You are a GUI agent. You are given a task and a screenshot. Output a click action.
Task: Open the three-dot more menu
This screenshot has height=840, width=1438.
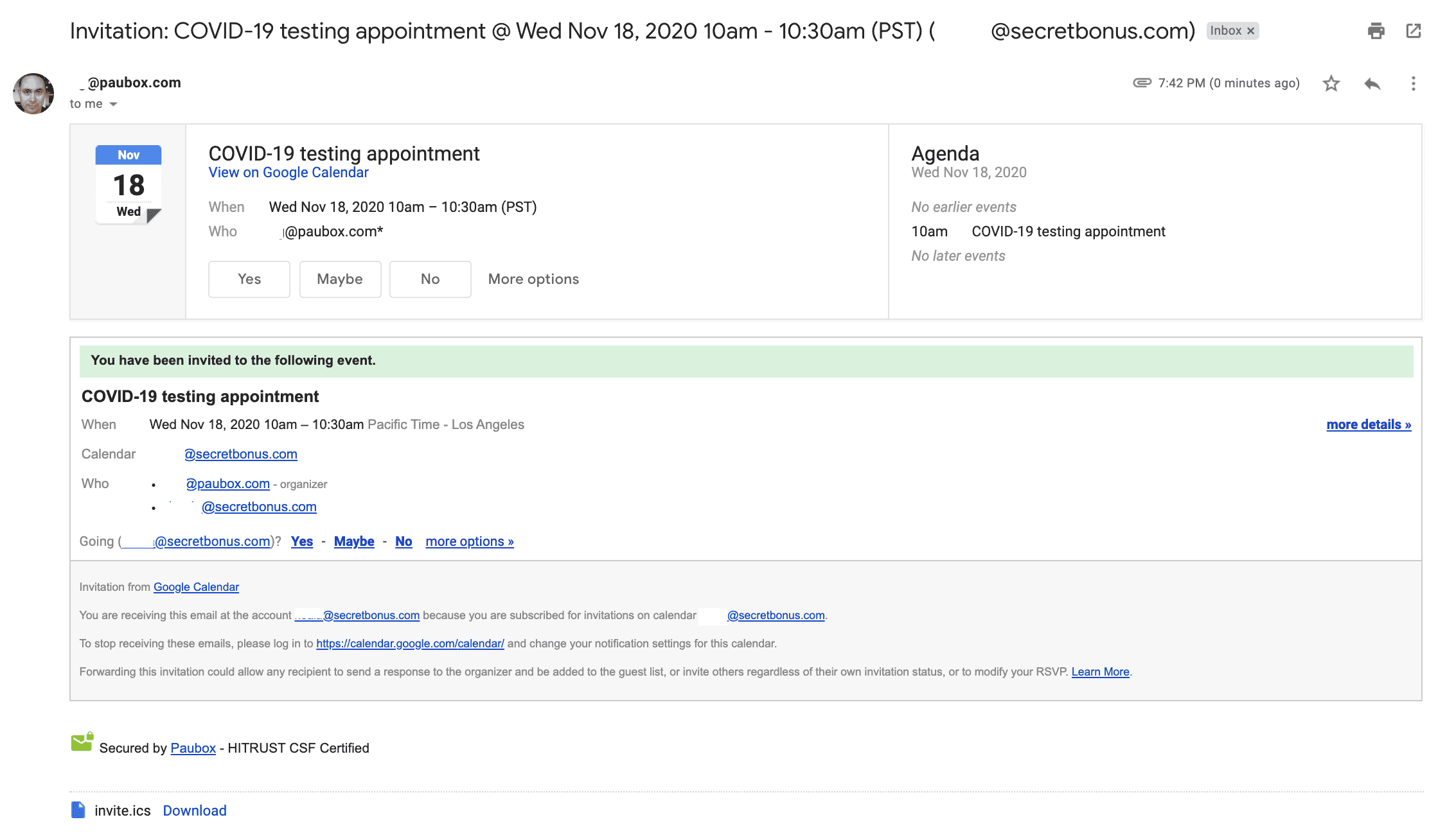tap(1412, 83)
